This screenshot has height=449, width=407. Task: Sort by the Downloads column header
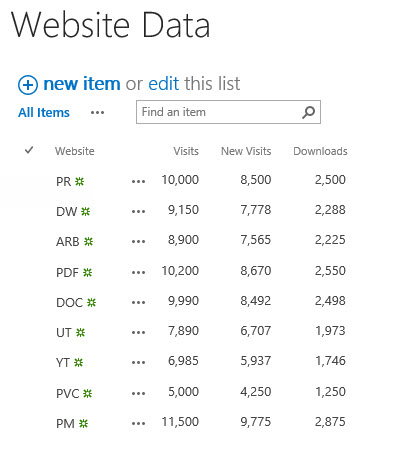(320, 151)
